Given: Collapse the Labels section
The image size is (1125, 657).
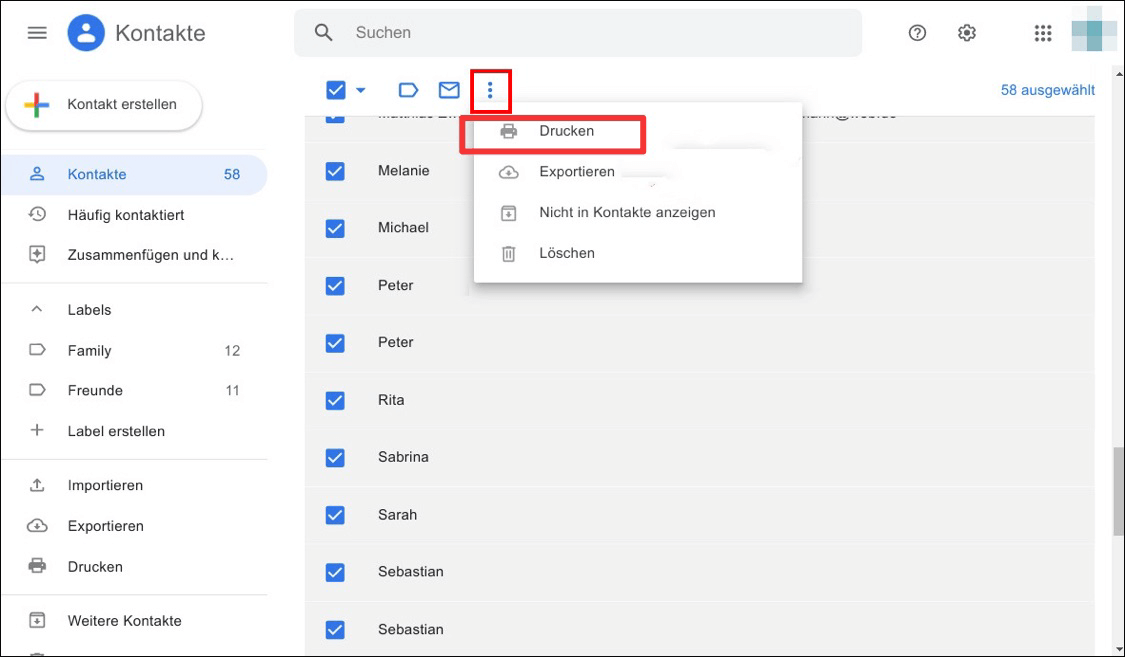Looking at the screenshot, I should coord(37,310).
